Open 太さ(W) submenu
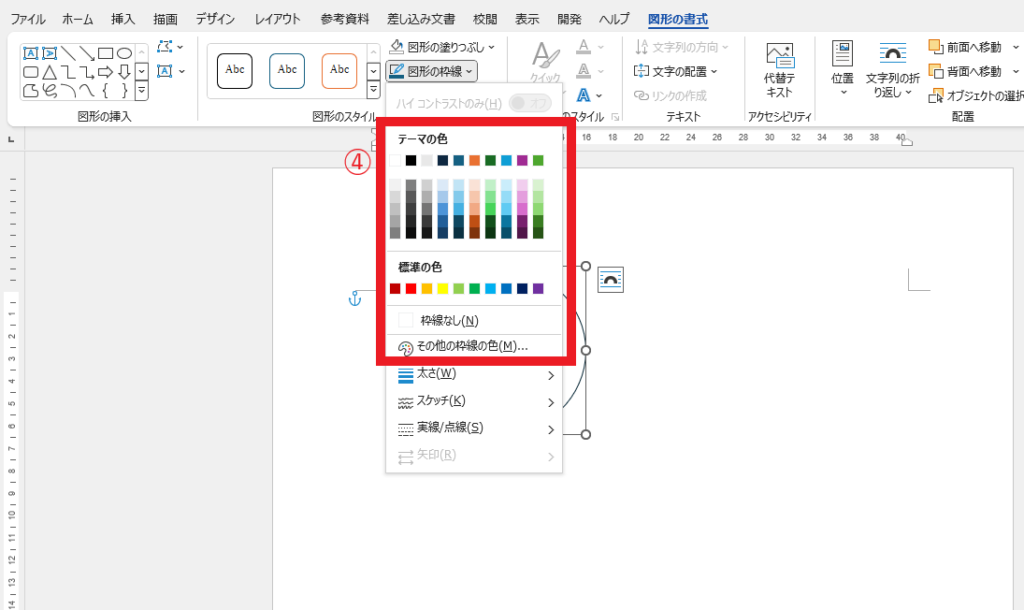Viewport: 1024px width, 610px height. click(x=474, y=374)
